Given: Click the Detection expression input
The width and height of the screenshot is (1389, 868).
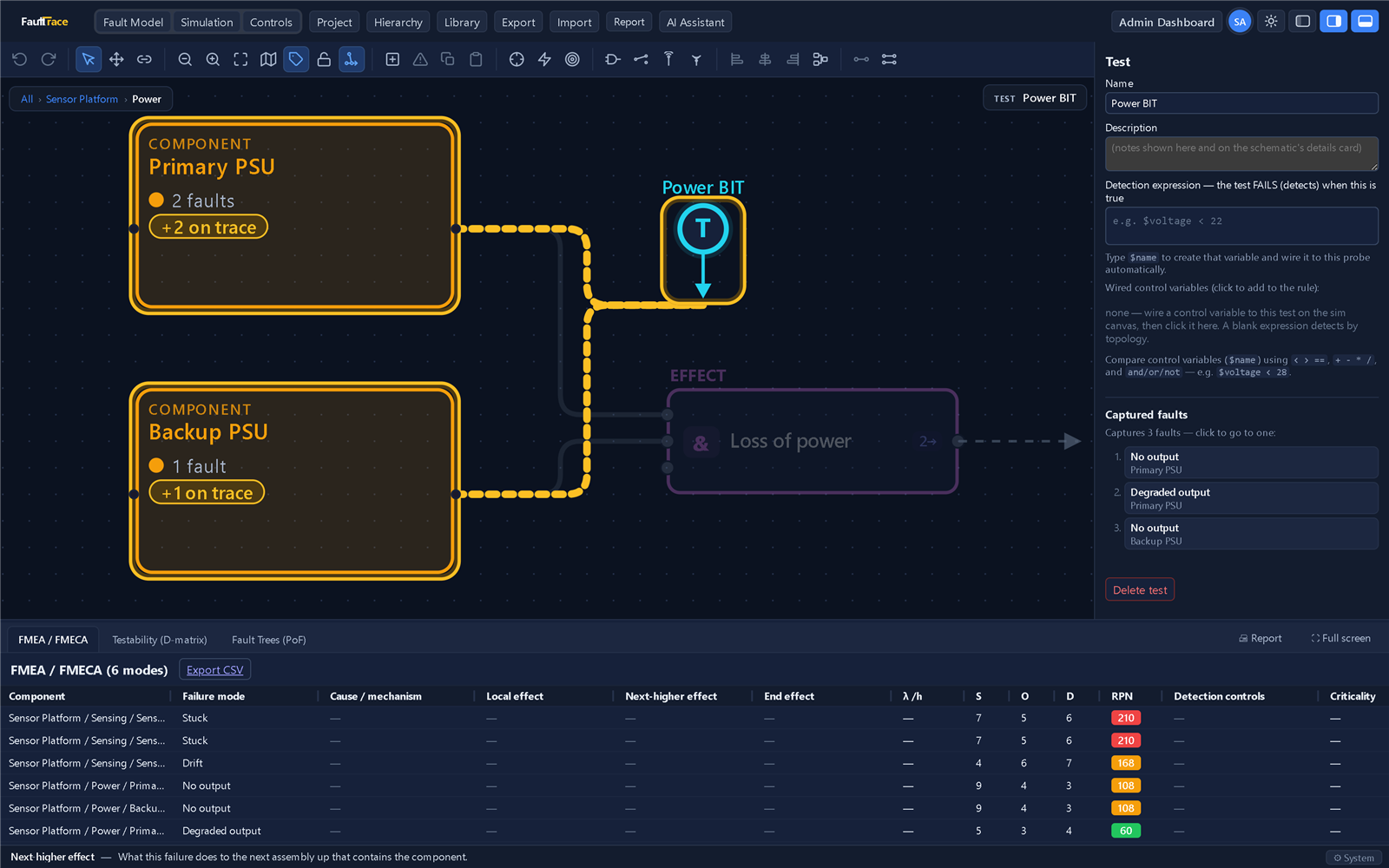Looking at the screenshot, I should (x=1241, y=226).
